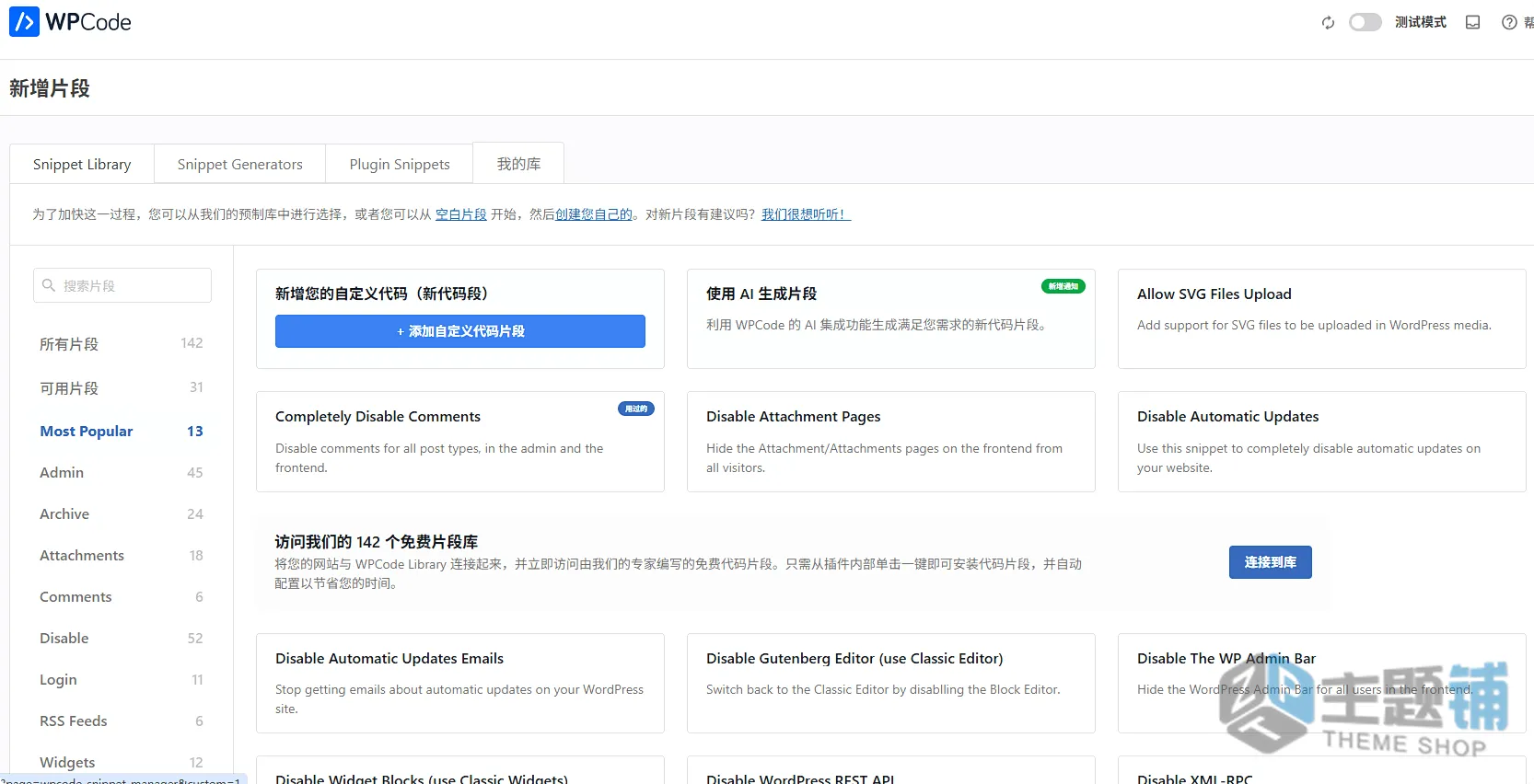Image resolution: width=1534 pixels, height=784 pixels.
Task: Click 添加自定义代码片段 button
Action: [460, 331]
